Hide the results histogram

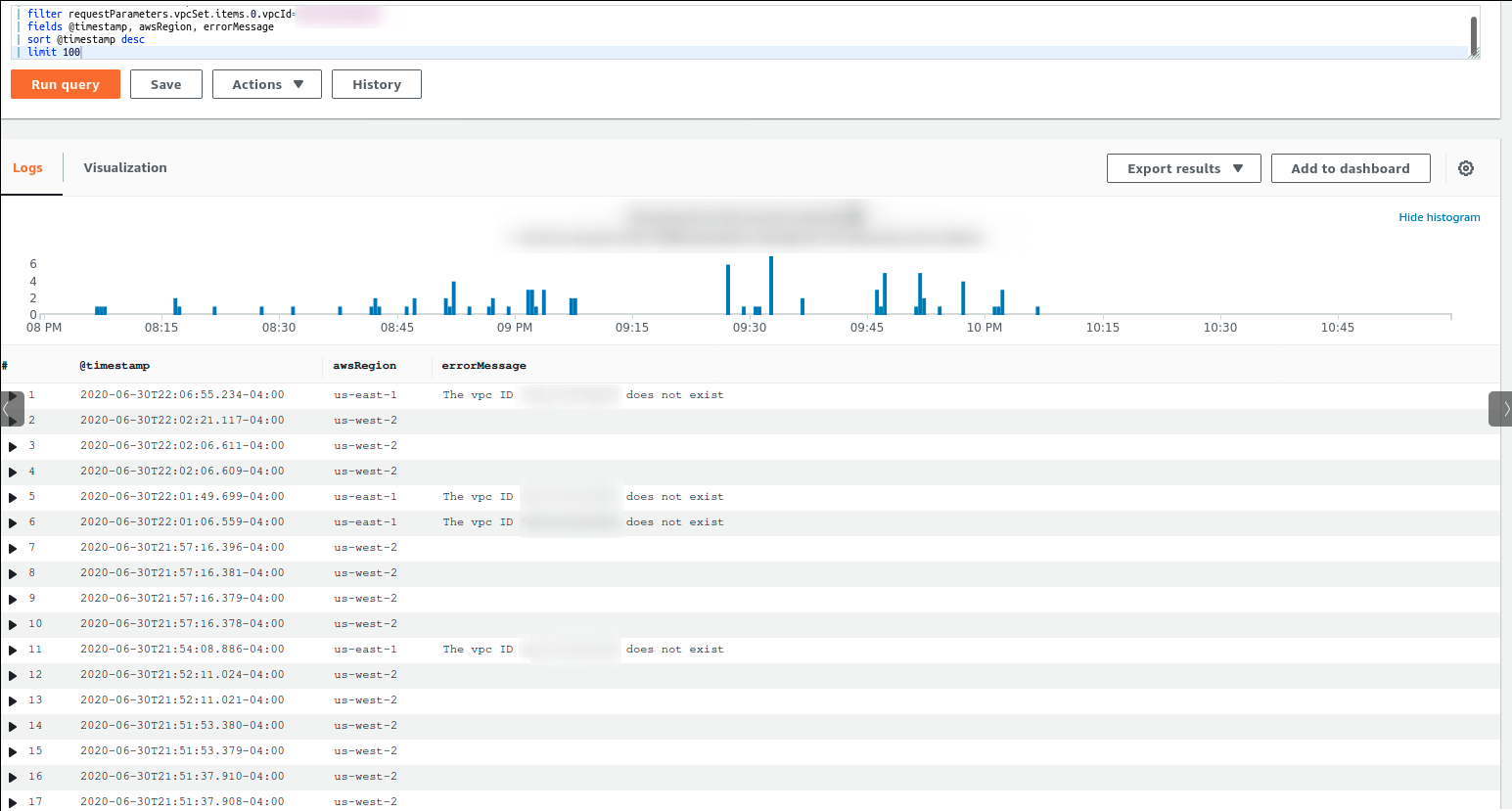[1439, 216]
